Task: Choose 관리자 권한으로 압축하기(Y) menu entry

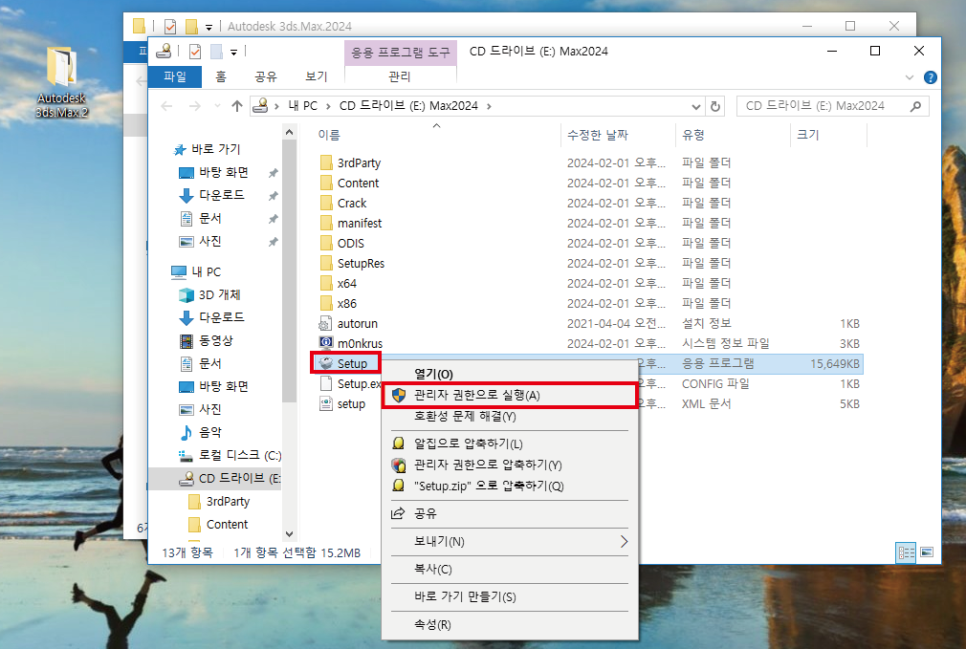Action: coord(510,465)
